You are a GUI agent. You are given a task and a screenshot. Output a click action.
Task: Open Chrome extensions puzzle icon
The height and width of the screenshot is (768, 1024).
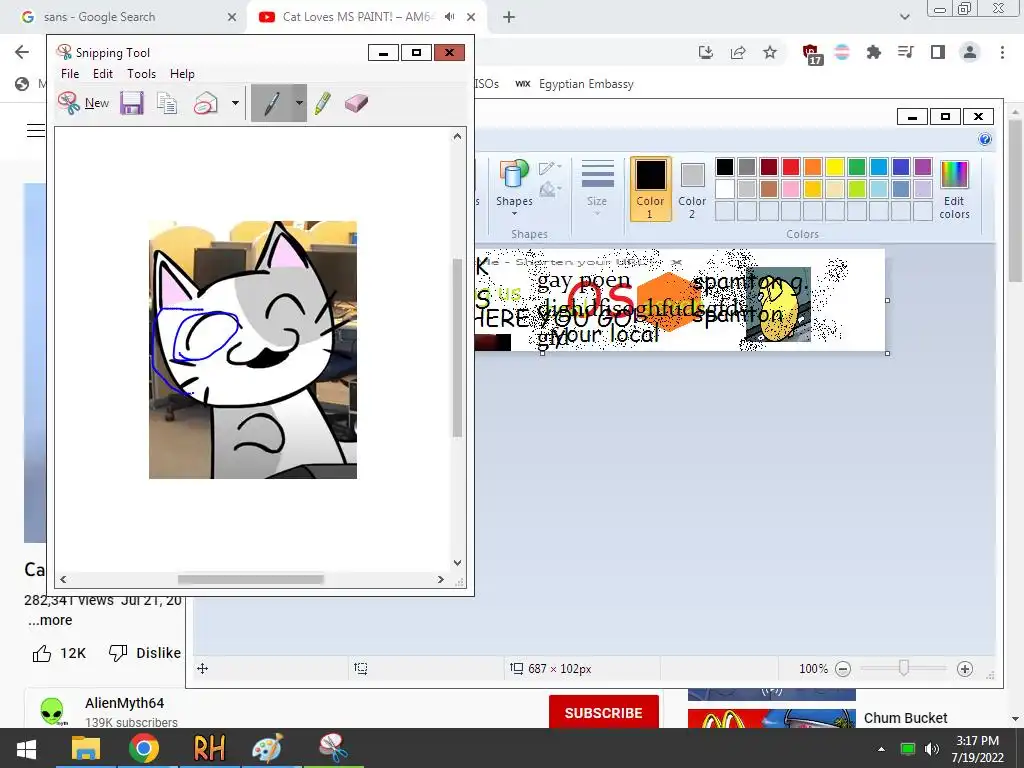[x=873, y=52]
